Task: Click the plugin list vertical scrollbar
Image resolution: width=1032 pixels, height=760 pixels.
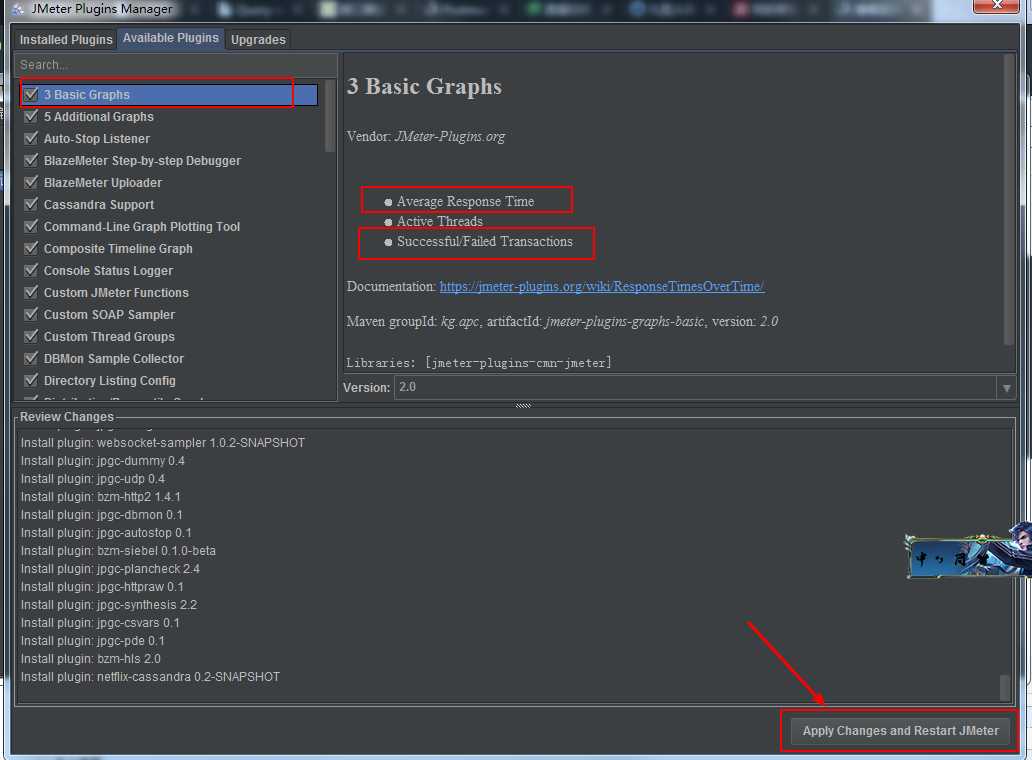Action: pos(330,117)
